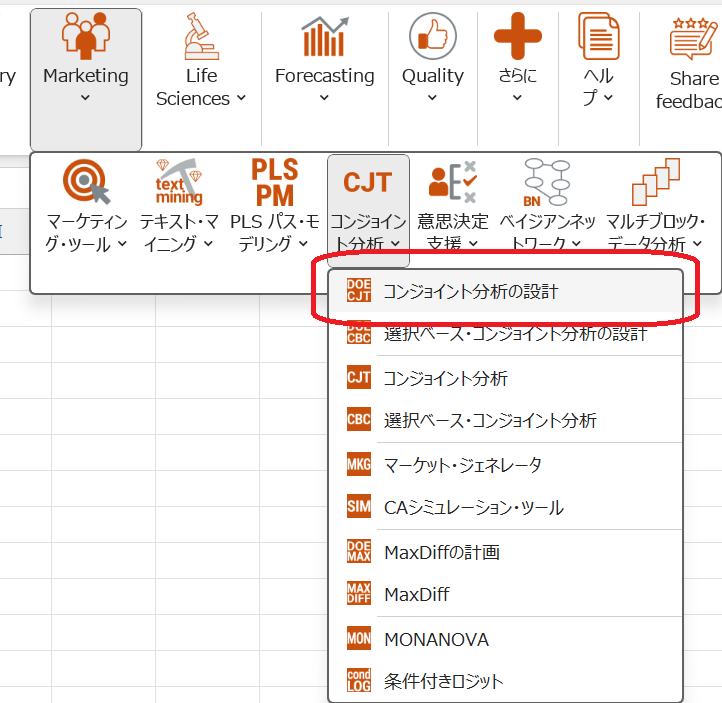Viewport: 722px width, 703px height.
Task: Choose 選択ベース・コンジョイント分析 from the menu
Action: (x=490, y=420)
